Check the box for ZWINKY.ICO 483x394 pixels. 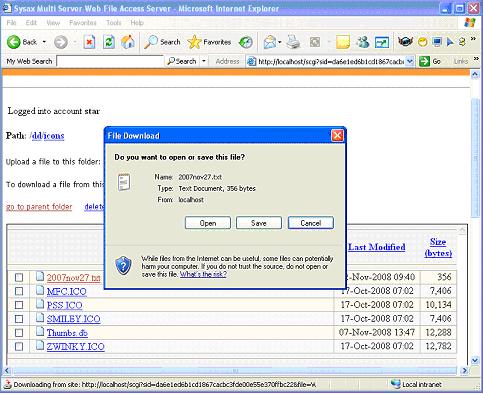[x=19, y=346]
